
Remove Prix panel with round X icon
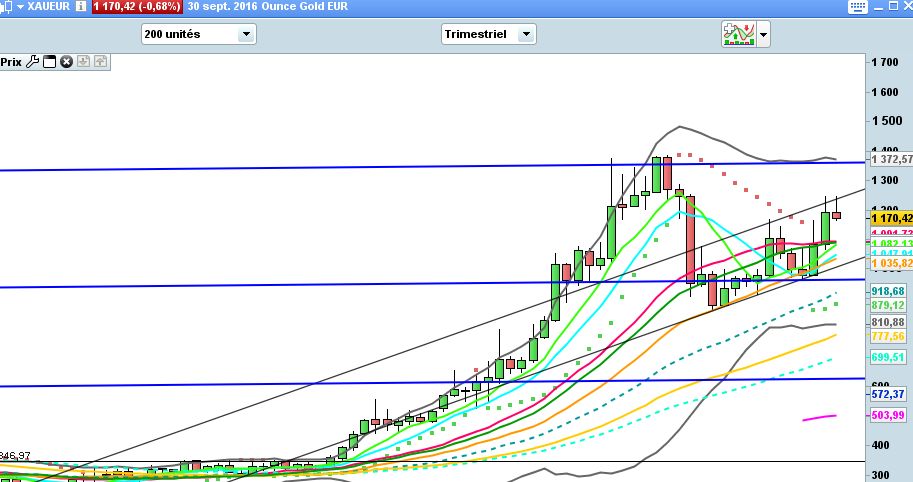point(66,62)
